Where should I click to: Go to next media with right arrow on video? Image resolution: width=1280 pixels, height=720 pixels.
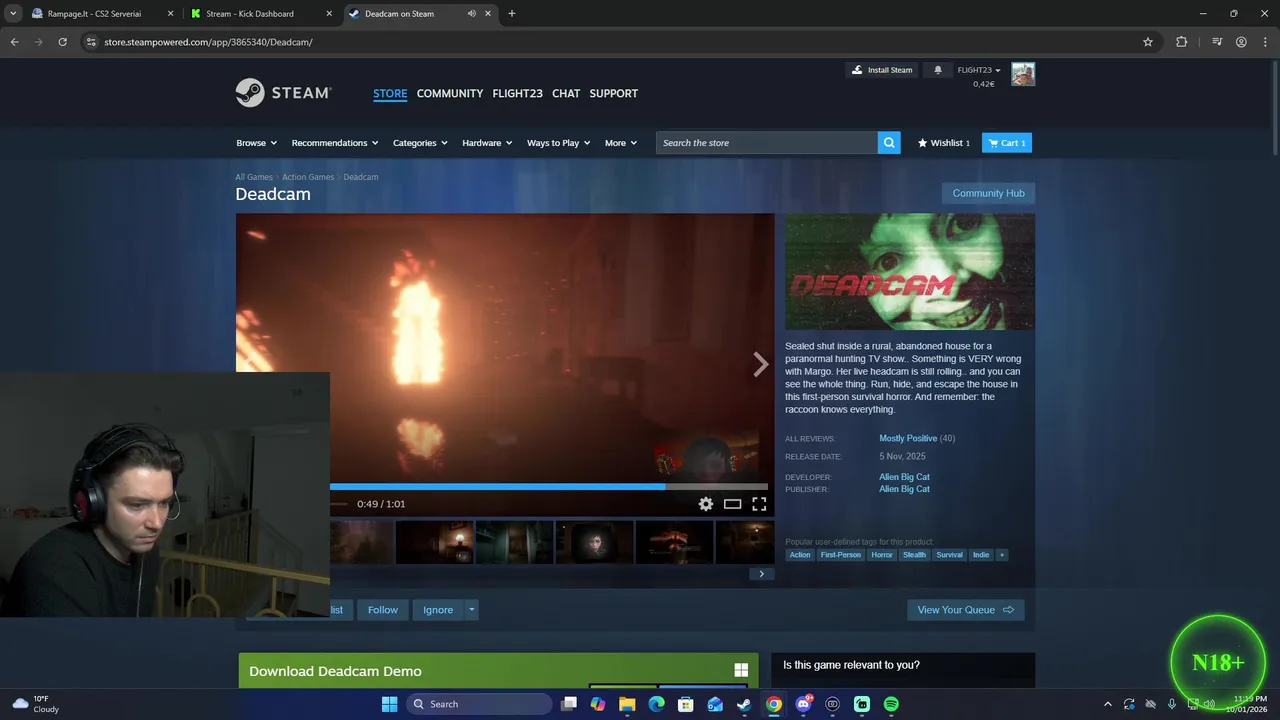(760, 365)
